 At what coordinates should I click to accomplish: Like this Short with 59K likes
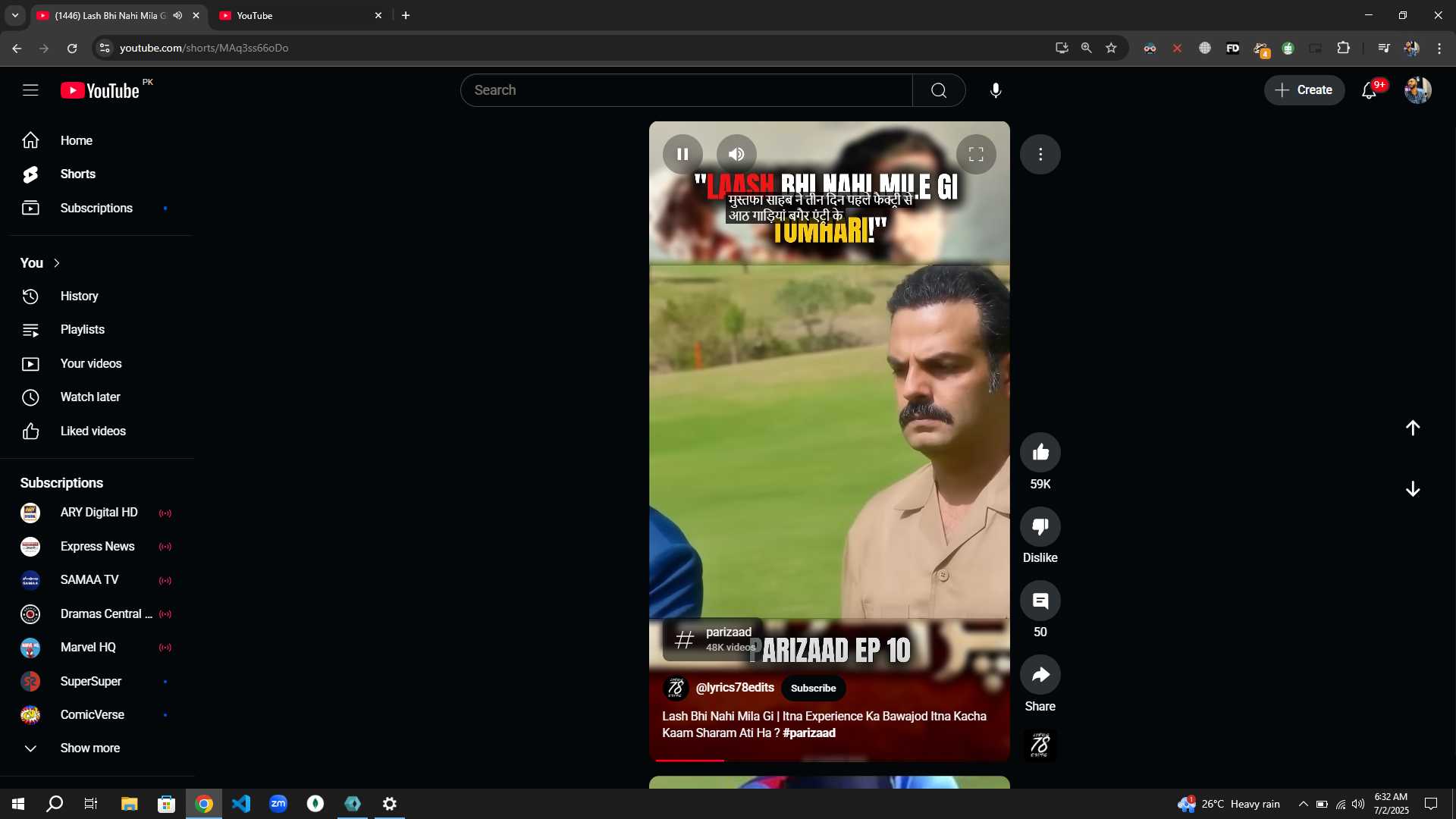pyautogui.click(x=1040, y=452)
